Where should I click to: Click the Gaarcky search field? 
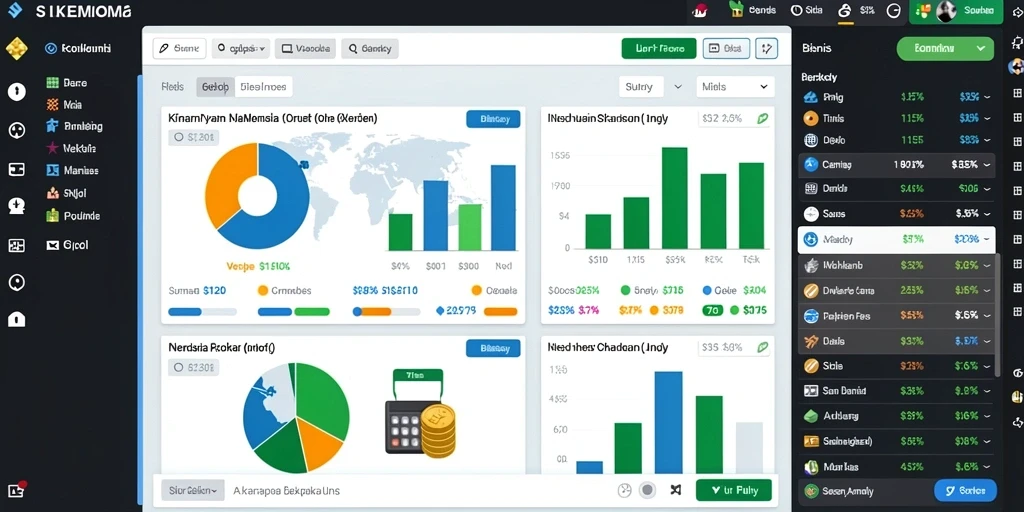pyautogui.click(x=370, y=48)
